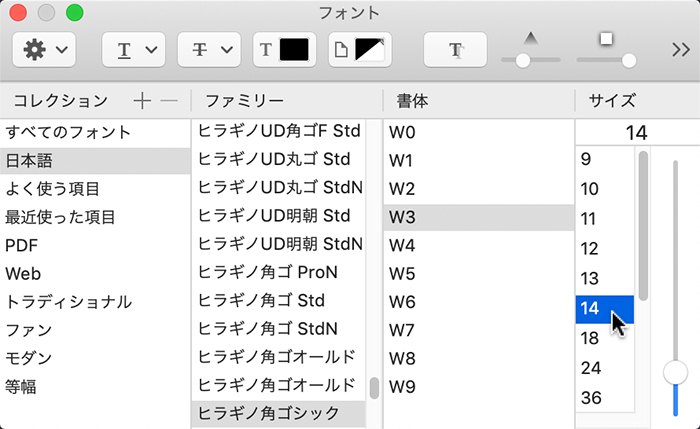
Task: Remove the collection with the minus icon
Action: point(169,100)
